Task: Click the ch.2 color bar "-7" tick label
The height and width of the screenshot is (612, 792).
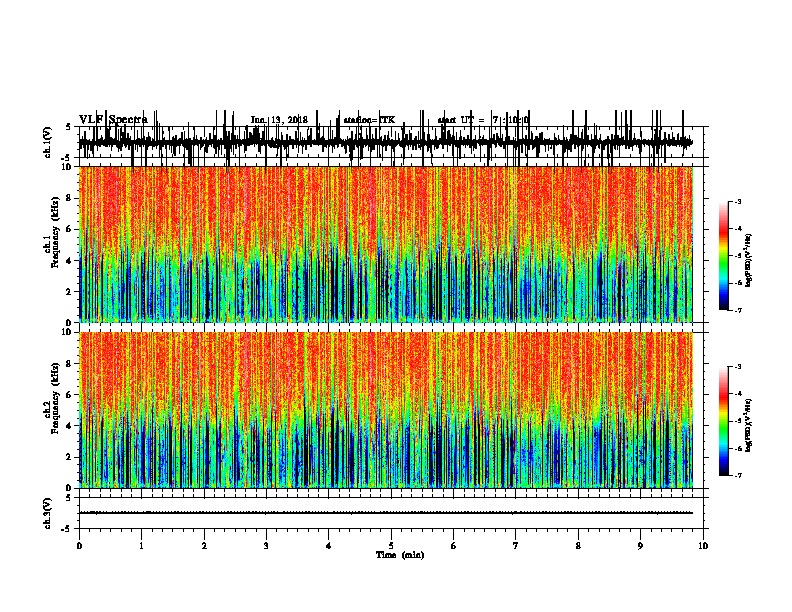Action: [738, 475]
